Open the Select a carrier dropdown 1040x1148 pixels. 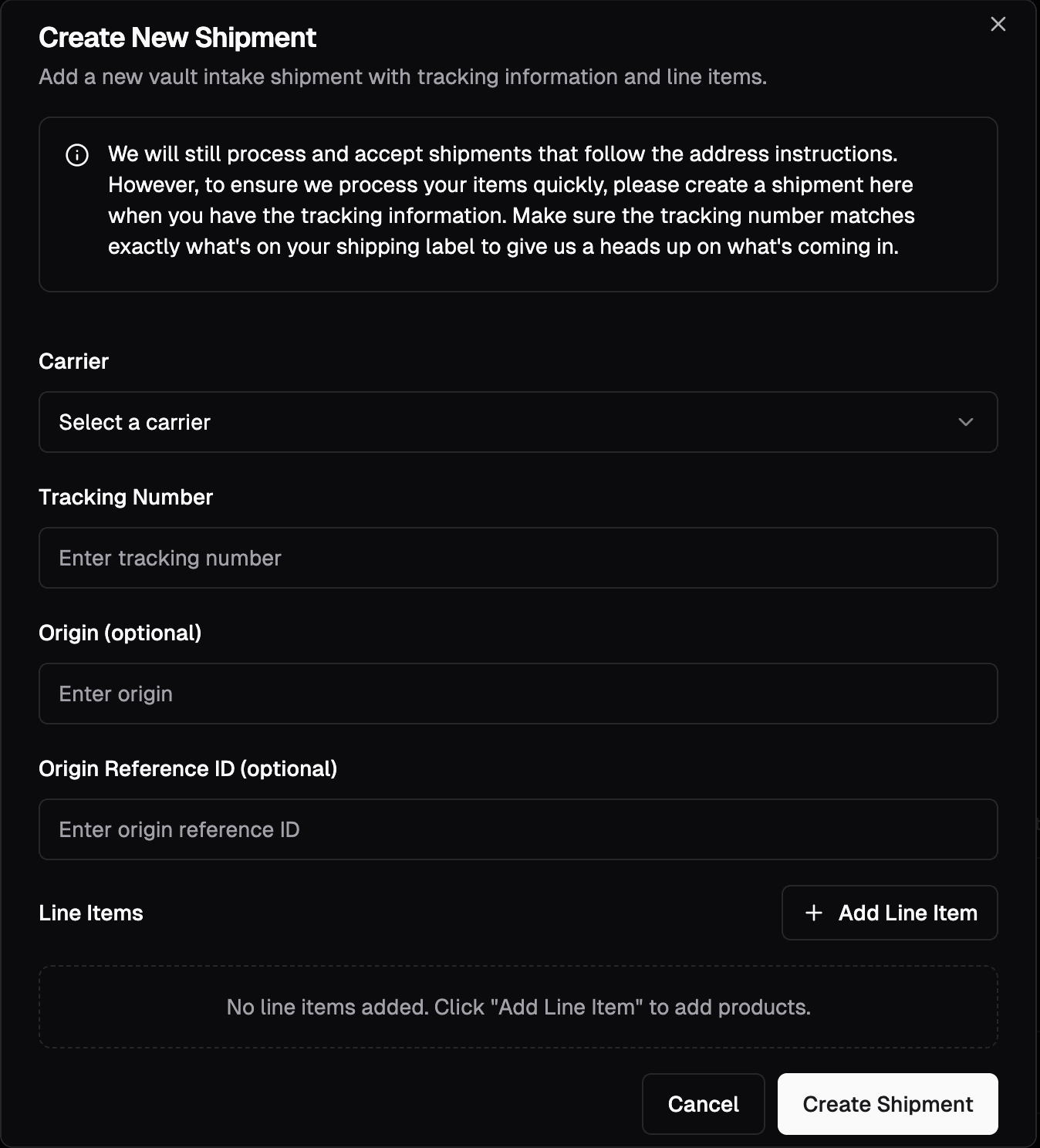pos(518,423)
